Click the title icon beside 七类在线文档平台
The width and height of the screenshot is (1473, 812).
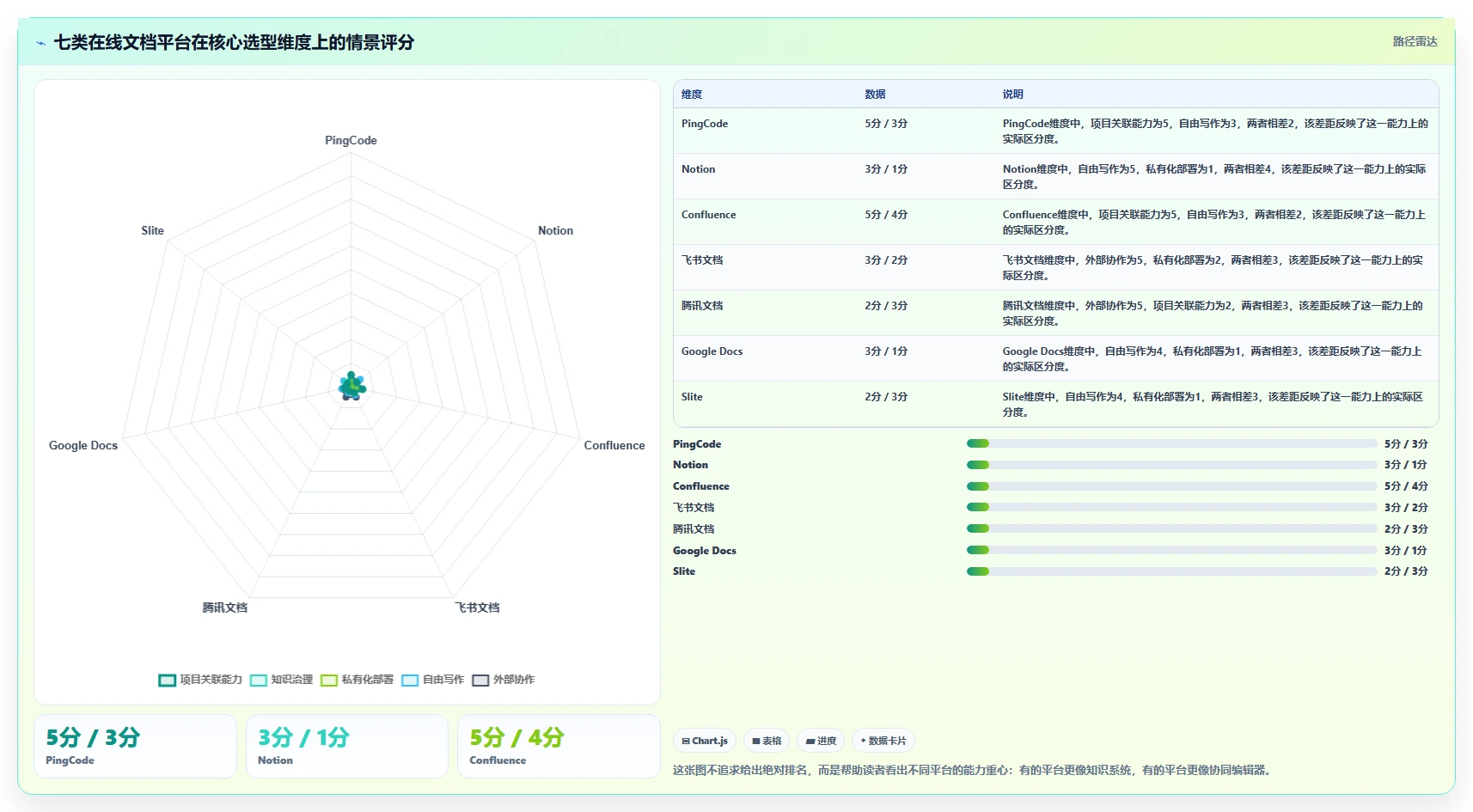pos(40,43)
